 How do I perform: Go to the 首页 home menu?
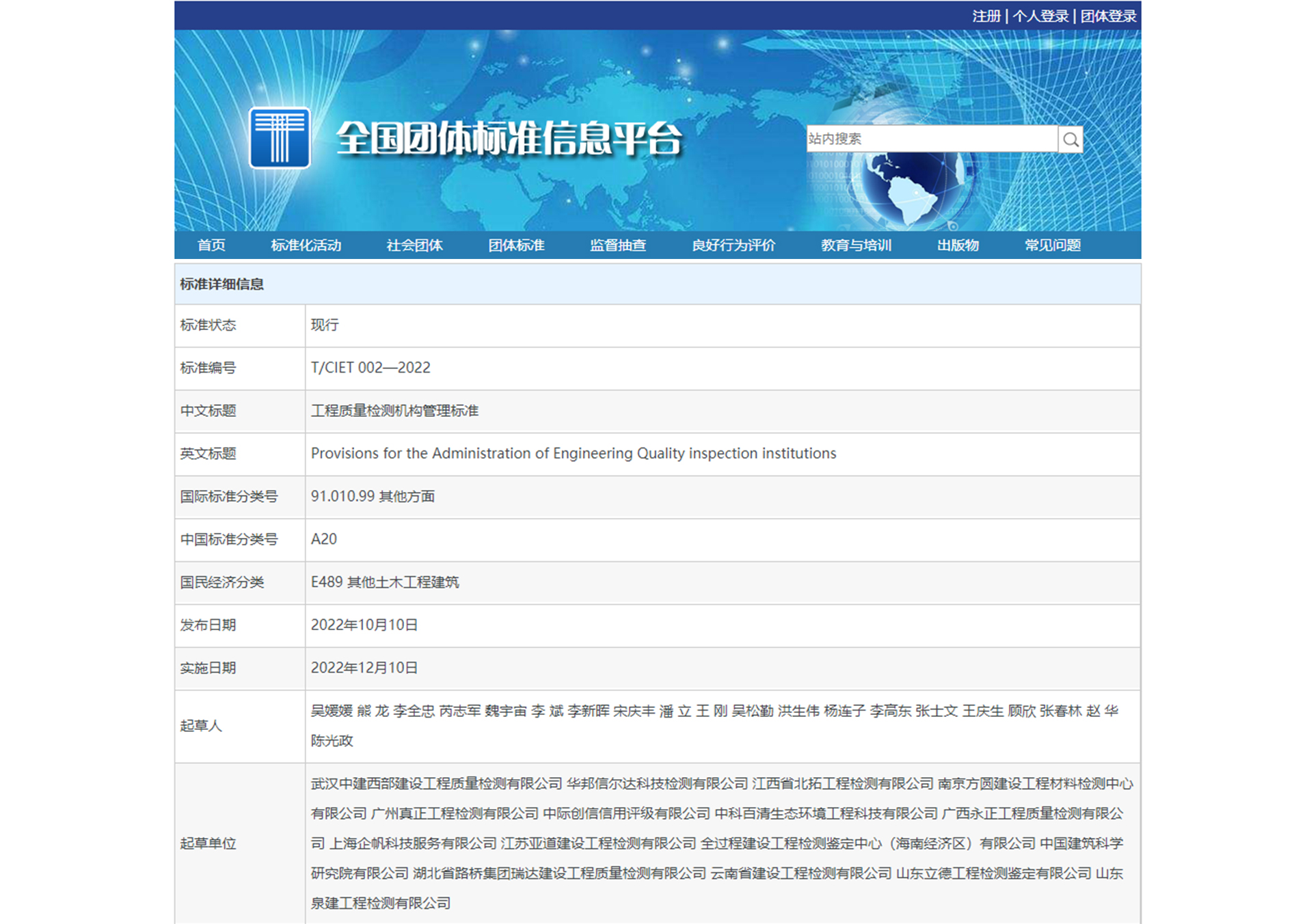coord(211,245)
